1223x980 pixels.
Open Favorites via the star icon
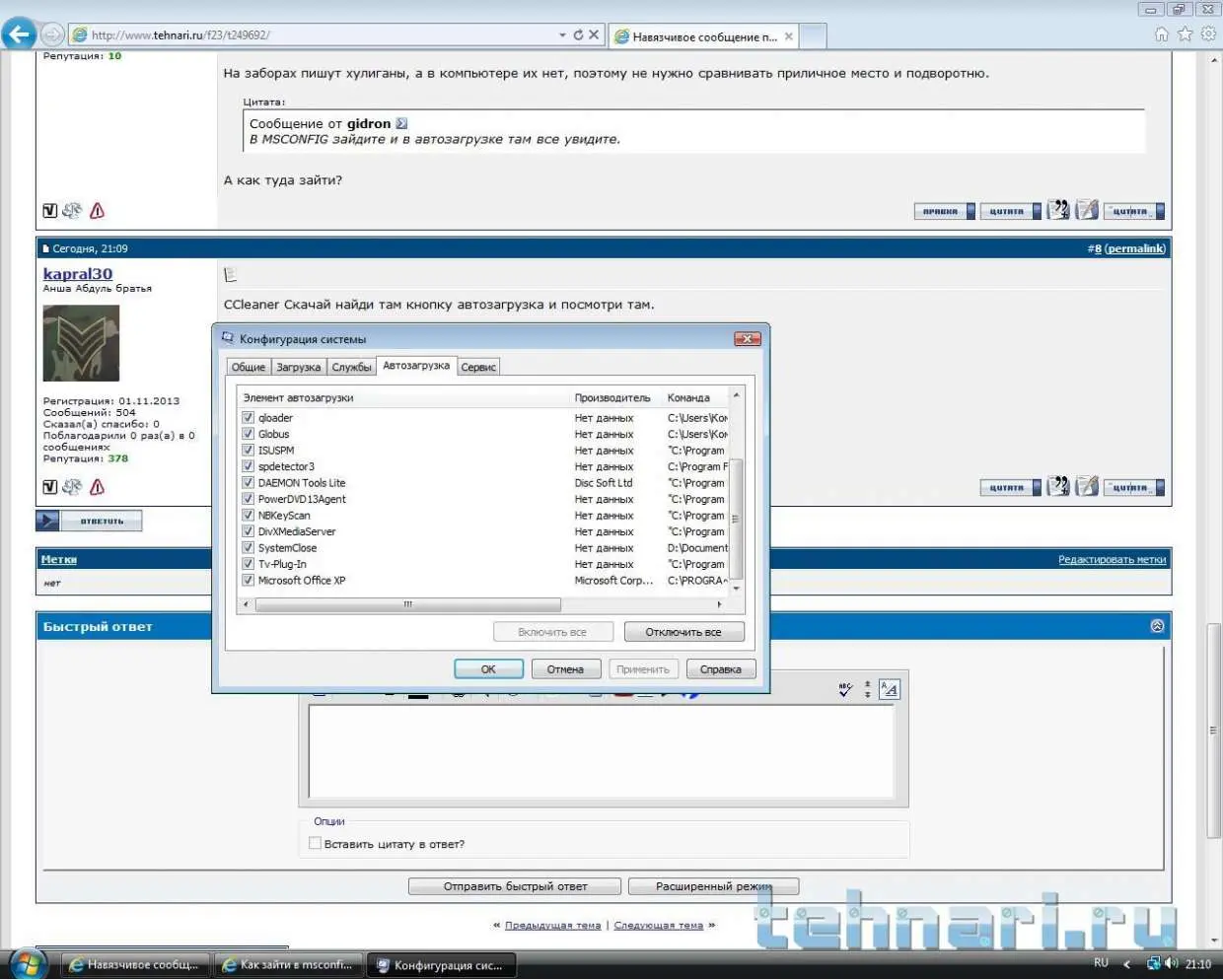[x=1185, y=35]
